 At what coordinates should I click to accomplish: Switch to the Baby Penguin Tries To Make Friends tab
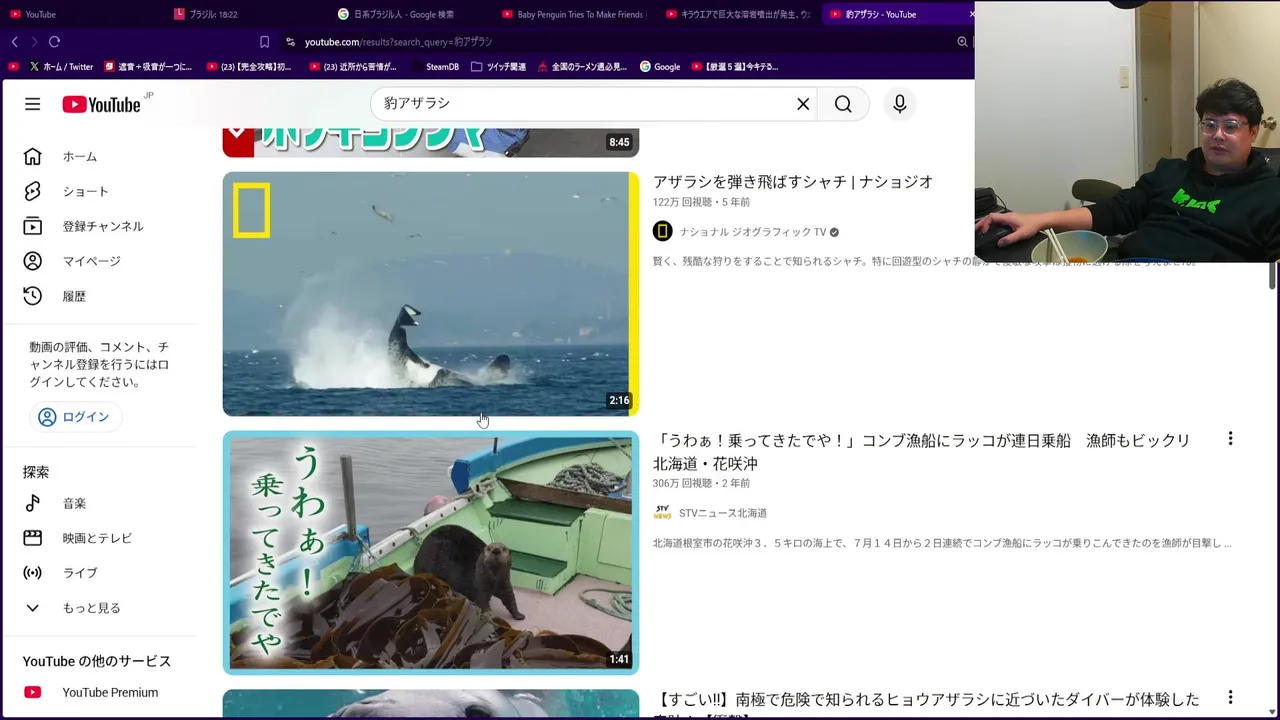(x=572, y=14)
